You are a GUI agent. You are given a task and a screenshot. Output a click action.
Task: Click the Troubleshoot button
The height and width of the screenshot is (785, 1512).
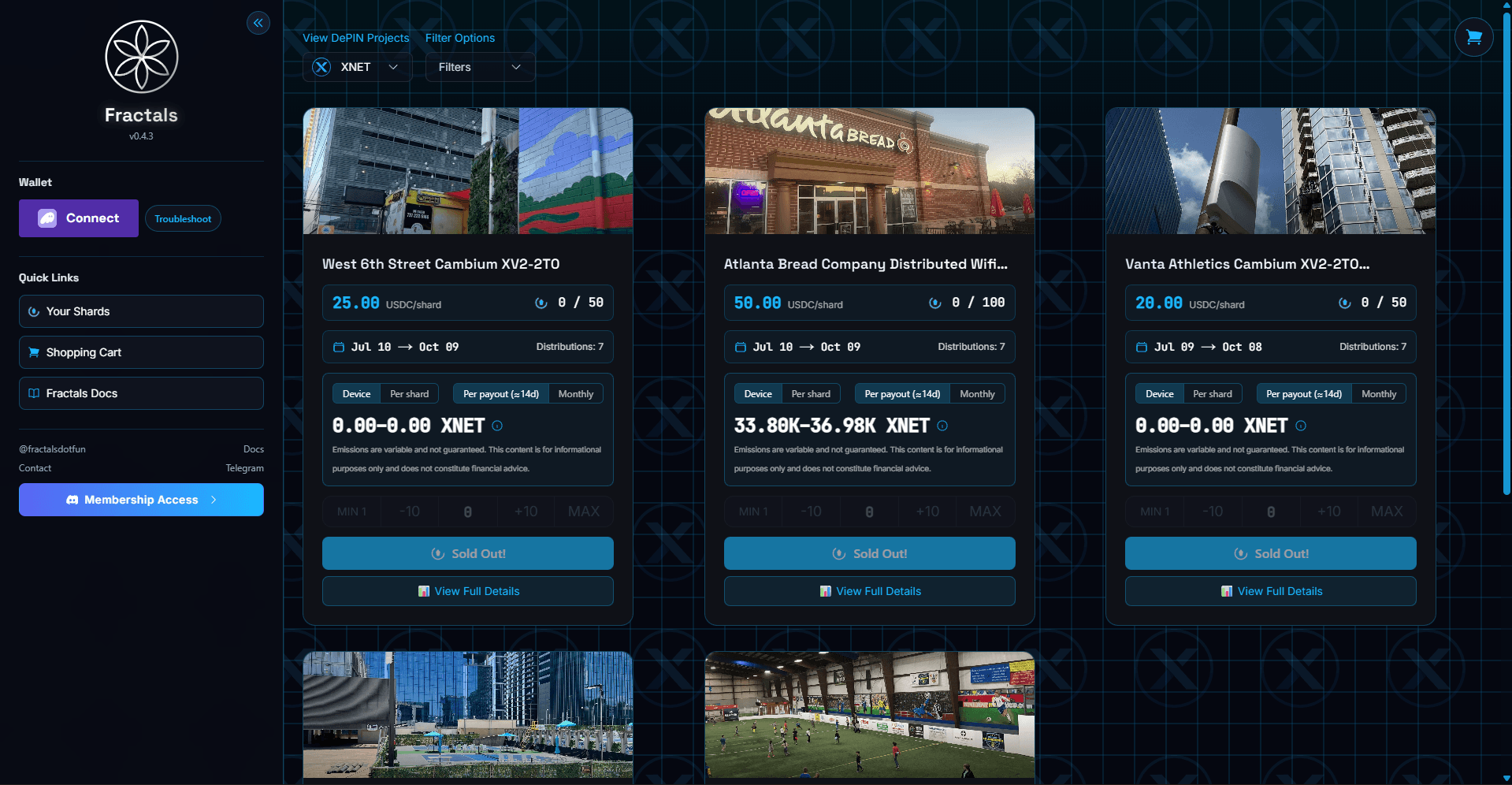click(x=183, y=218)
